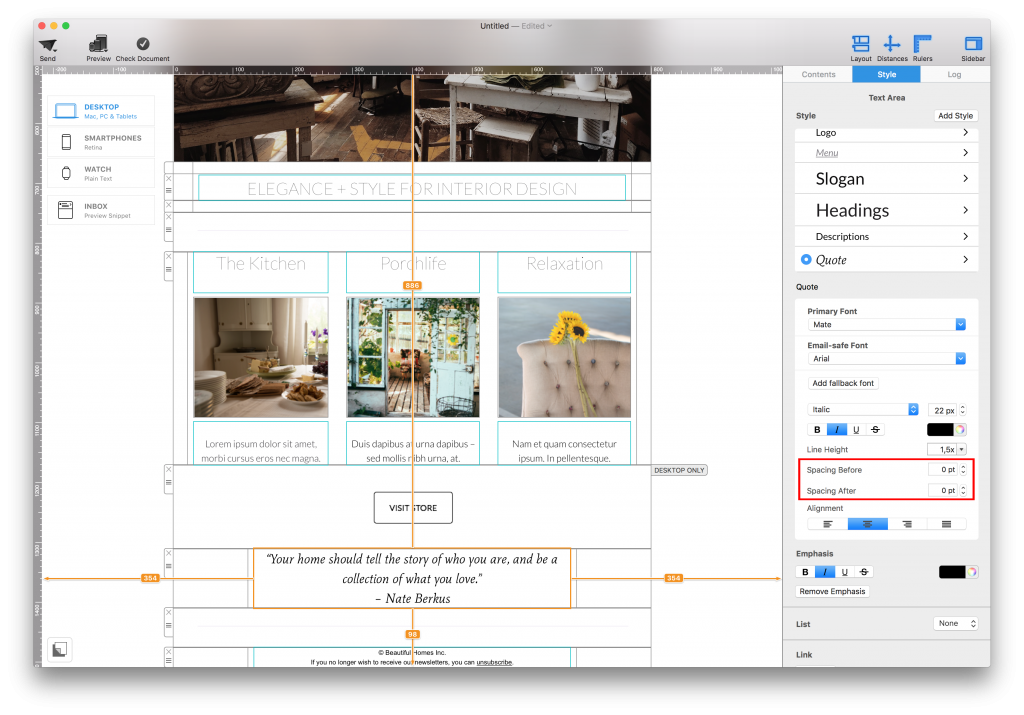Toggle the Layout guides icon

coord(860,44)
